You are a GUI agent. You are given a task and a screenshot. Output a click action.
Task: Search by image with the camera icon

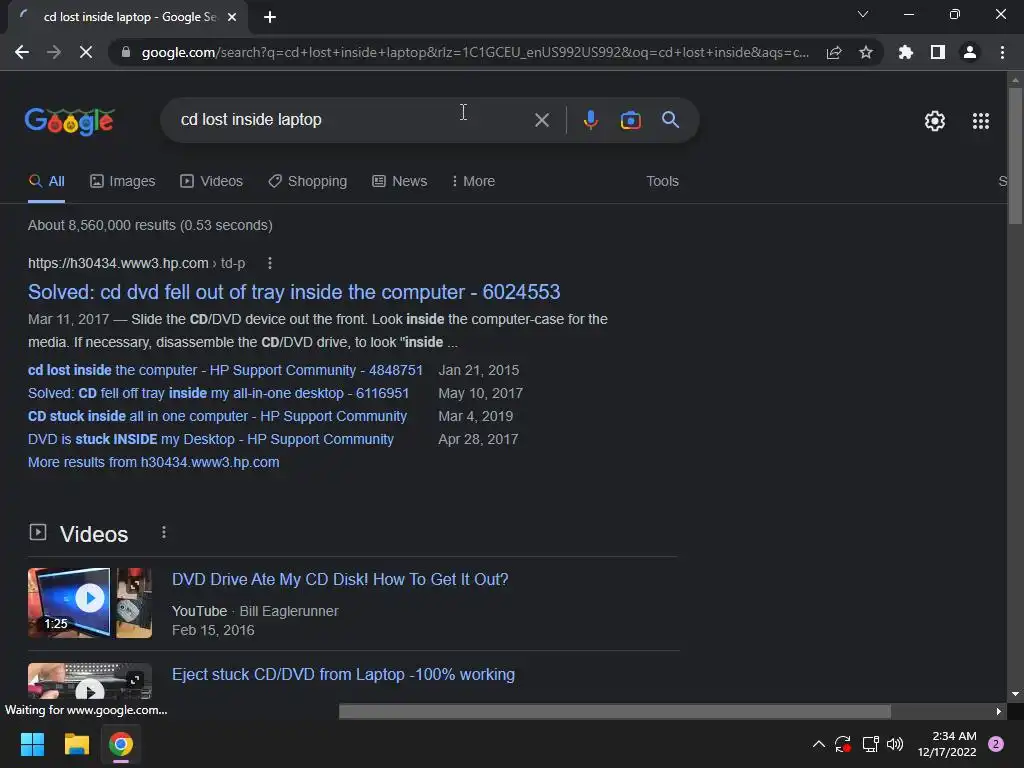click(x=630, y=120)
